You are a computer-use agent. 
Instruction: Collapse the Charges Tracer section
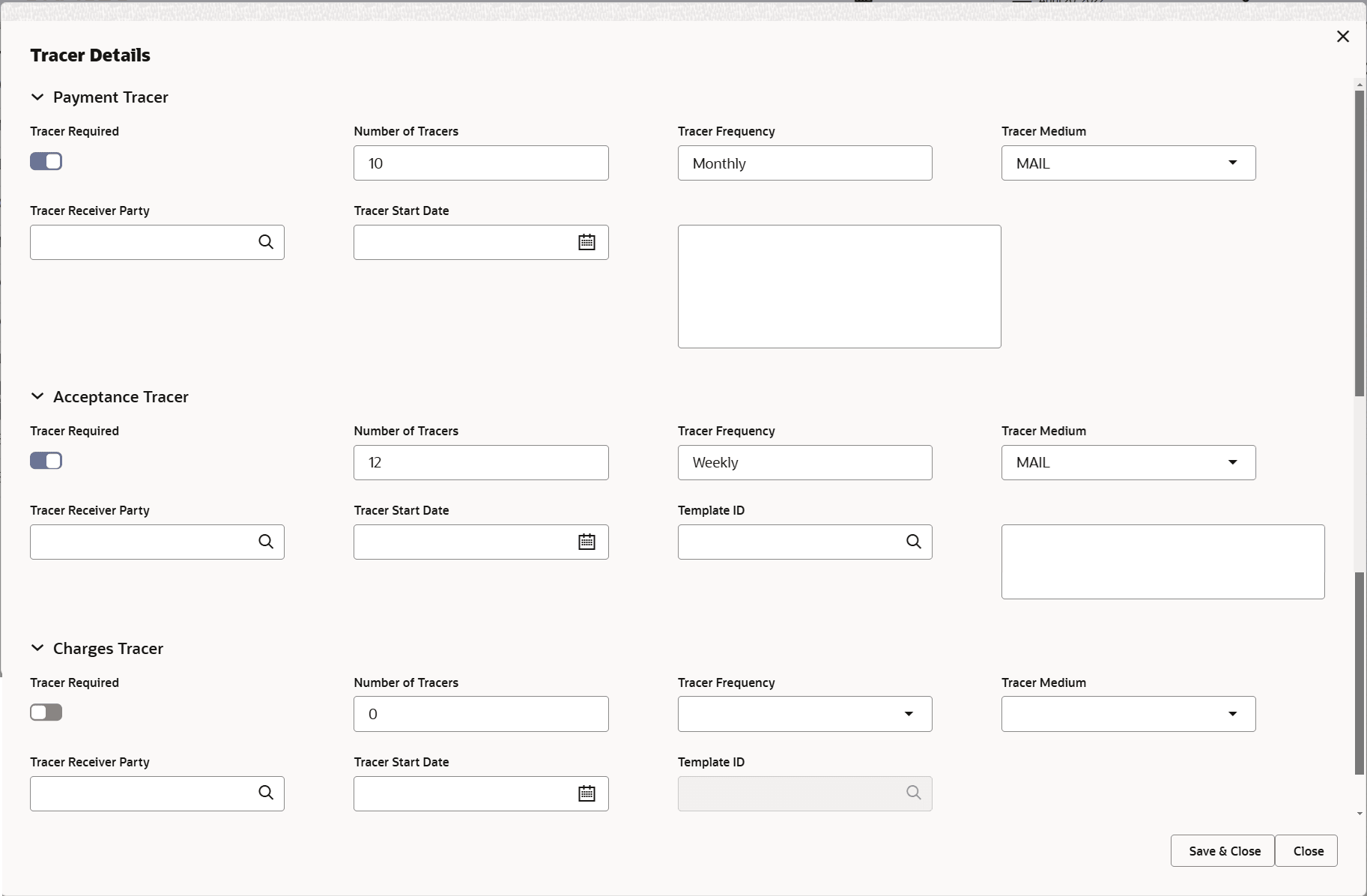37,649
